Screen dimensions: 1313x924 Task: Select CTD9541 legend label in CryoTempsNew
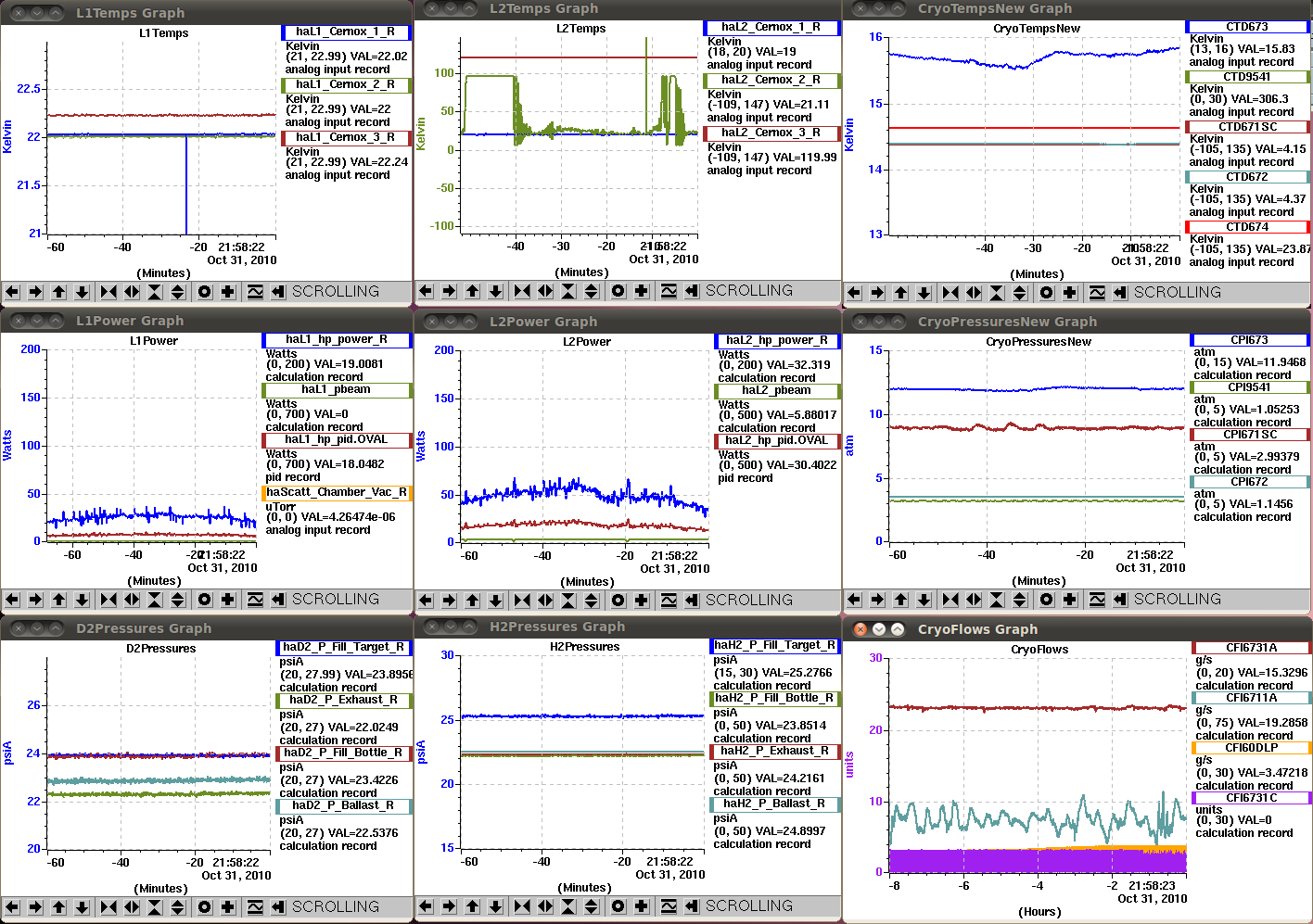click(1247, 77)
